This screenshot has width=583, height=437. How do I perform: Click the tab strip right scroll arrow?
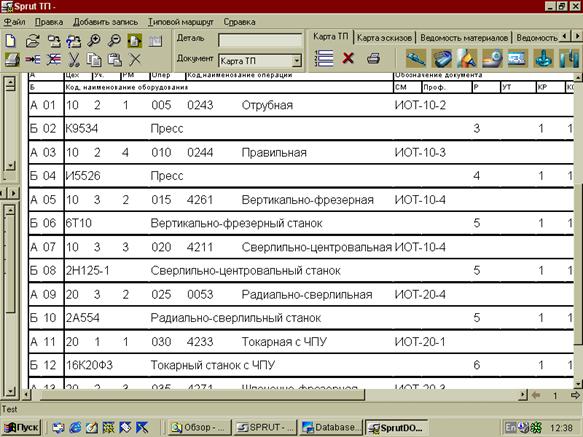click(577, 36)
